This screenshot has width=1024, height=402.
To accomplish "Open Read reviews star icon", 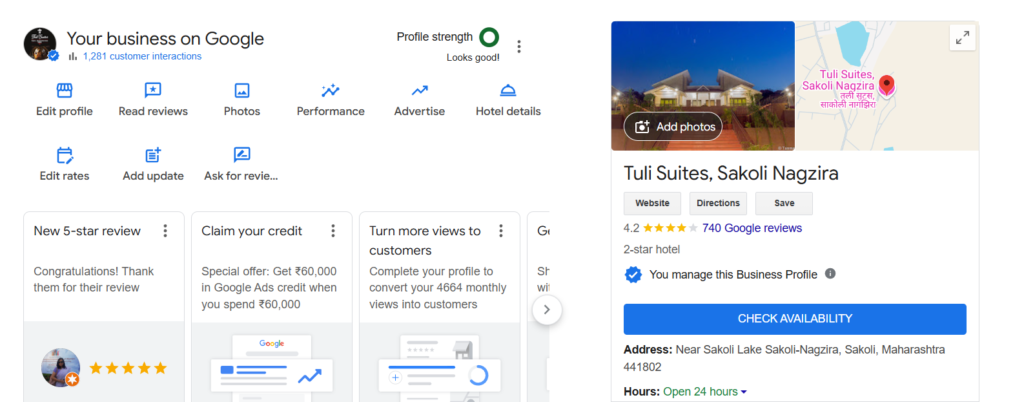I will 153,90.
